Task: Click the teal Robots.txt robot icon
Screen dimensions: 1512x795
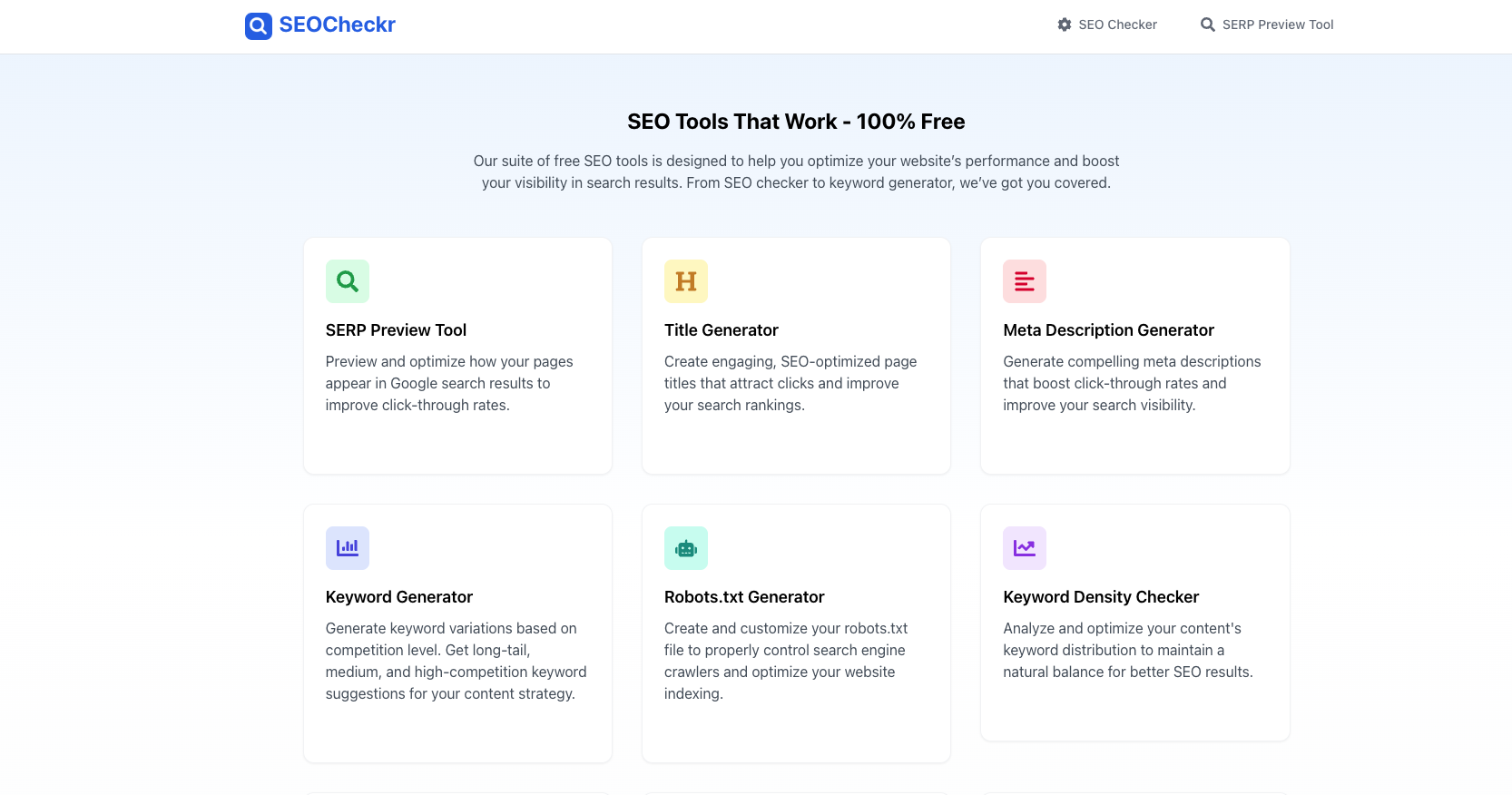Action: (x=686, y=548)
